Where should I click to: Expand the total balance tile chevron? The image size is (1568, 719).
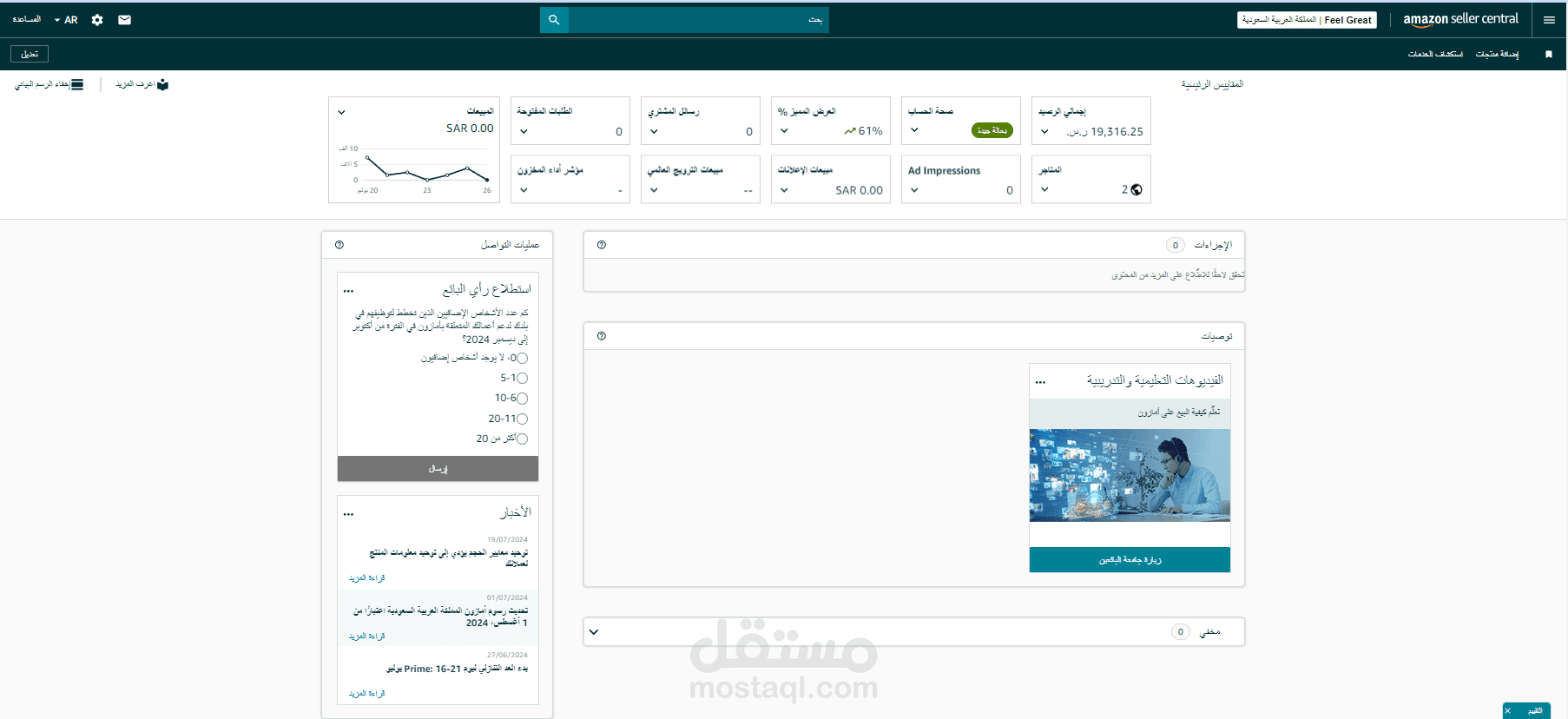1044,131
